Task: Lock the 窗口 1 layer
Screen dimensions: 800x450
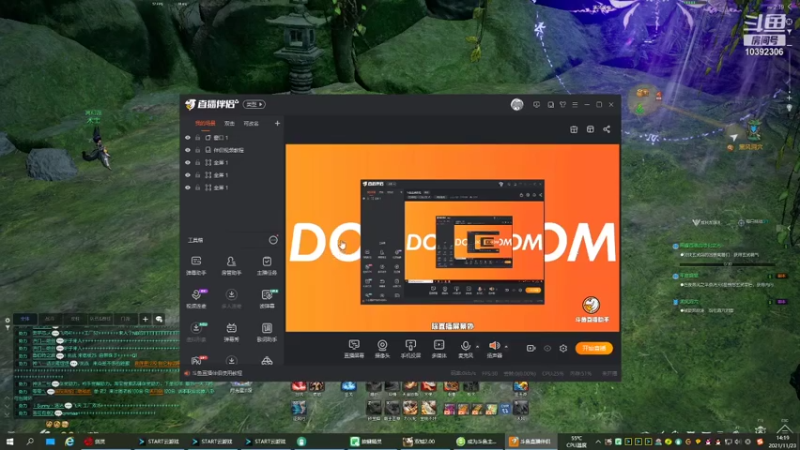Action: 197,138
